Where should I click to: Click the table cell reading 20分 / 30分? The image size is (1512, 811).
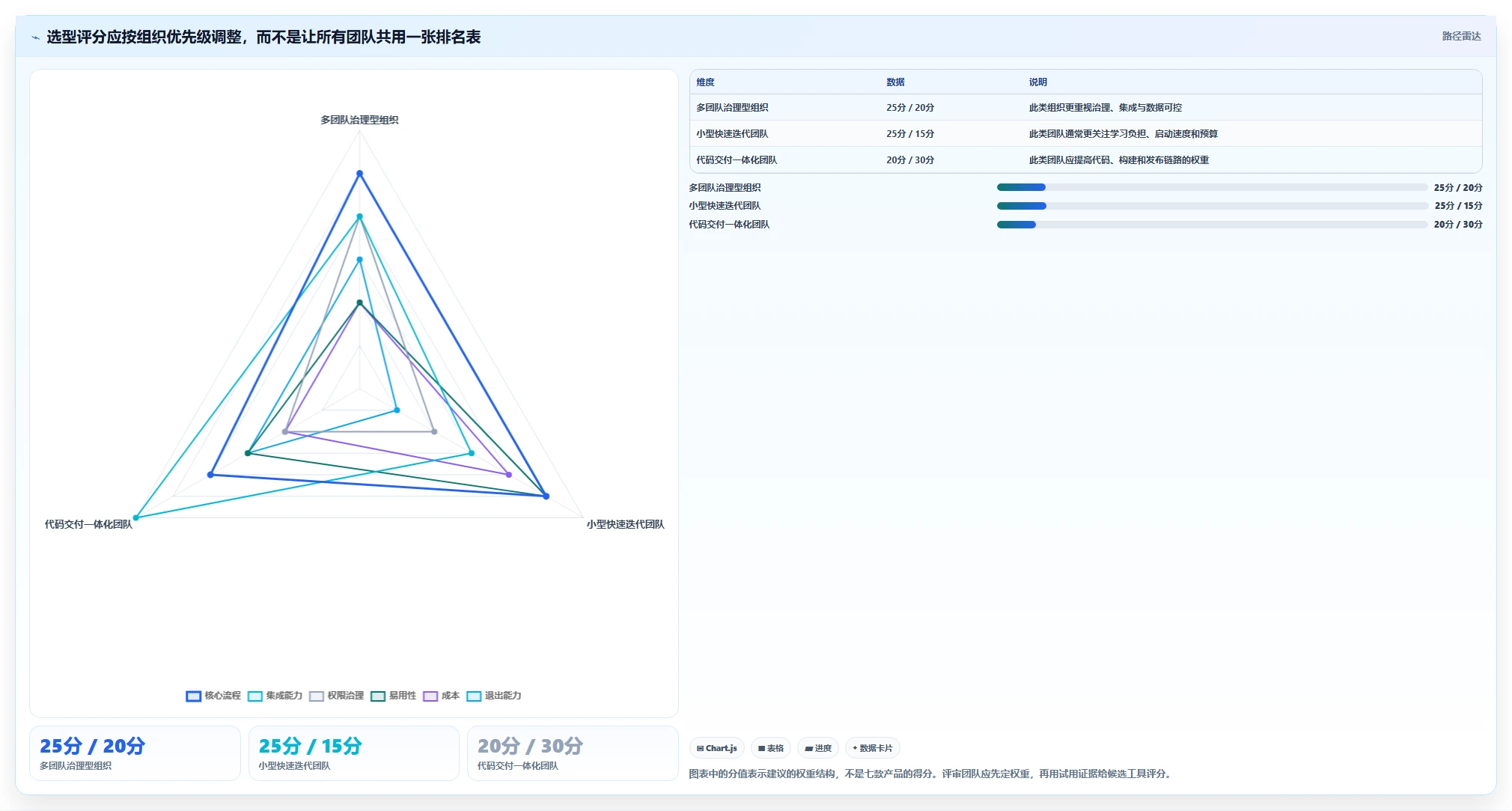pyautogui.click(x=910, y=160)
